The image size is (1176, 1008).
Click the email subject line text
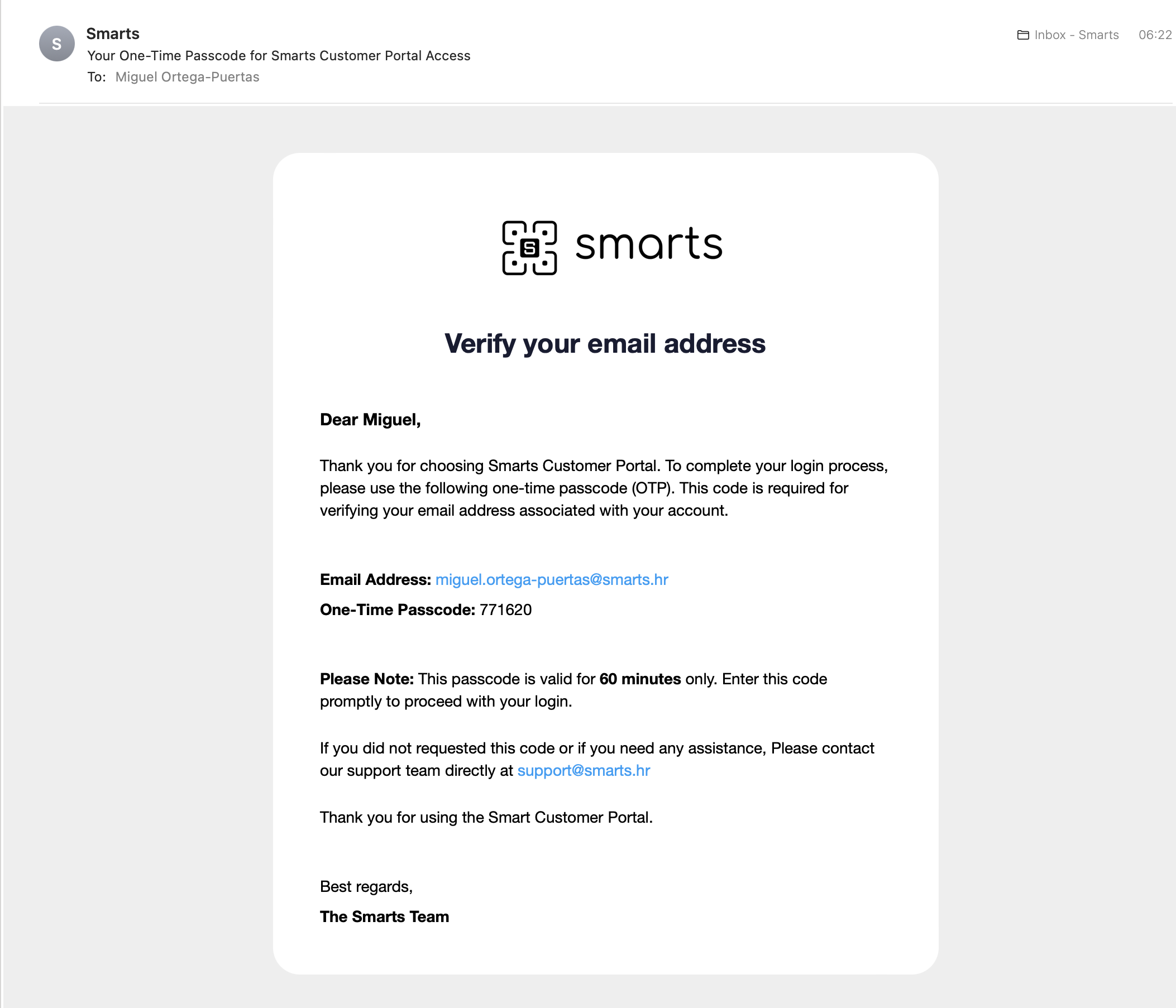[279, 56]
